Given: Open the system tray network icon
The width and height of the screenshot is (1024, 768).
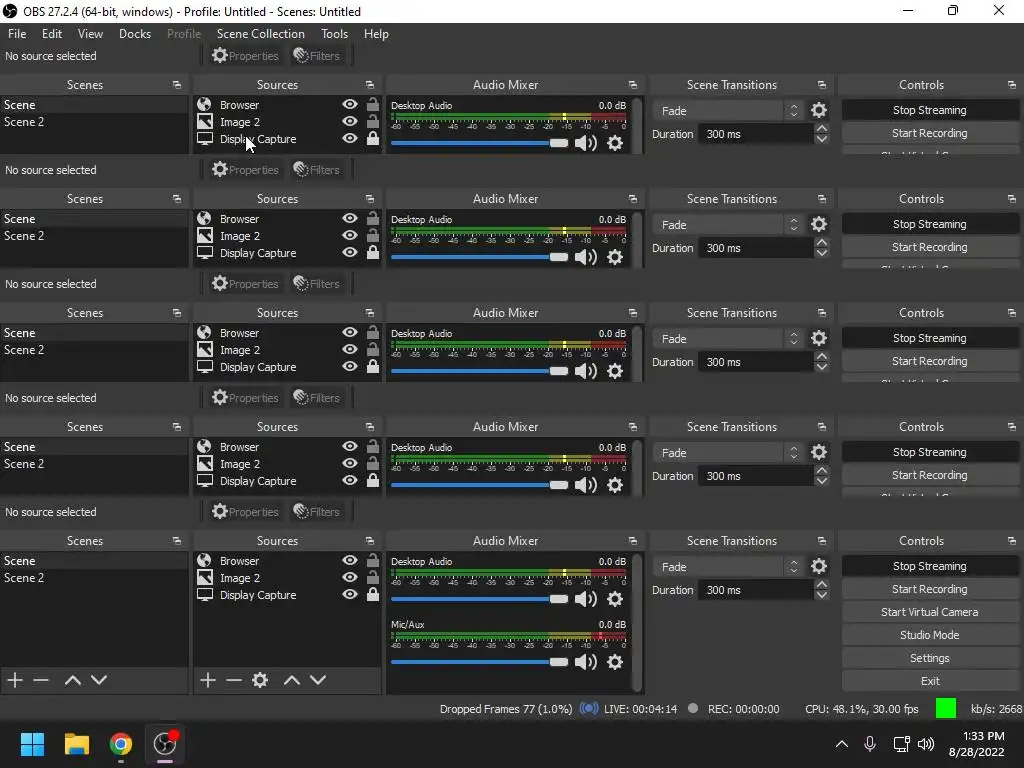Looking at the screenshot, I should (901, 744).
